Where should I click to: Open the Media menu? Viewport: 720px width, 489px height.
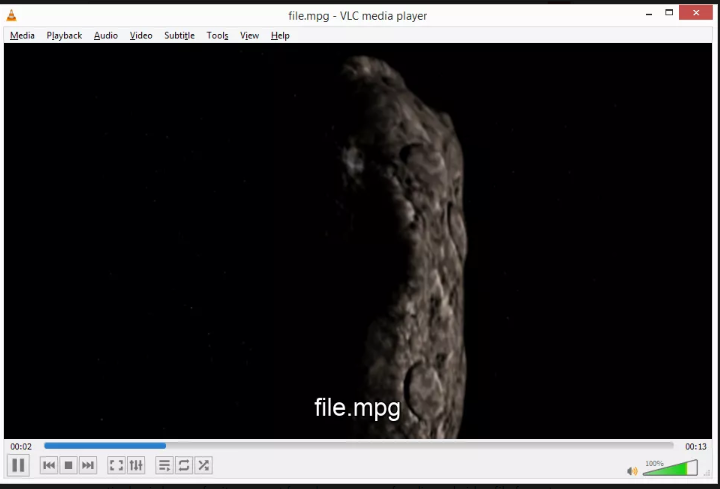coord(22,35)
